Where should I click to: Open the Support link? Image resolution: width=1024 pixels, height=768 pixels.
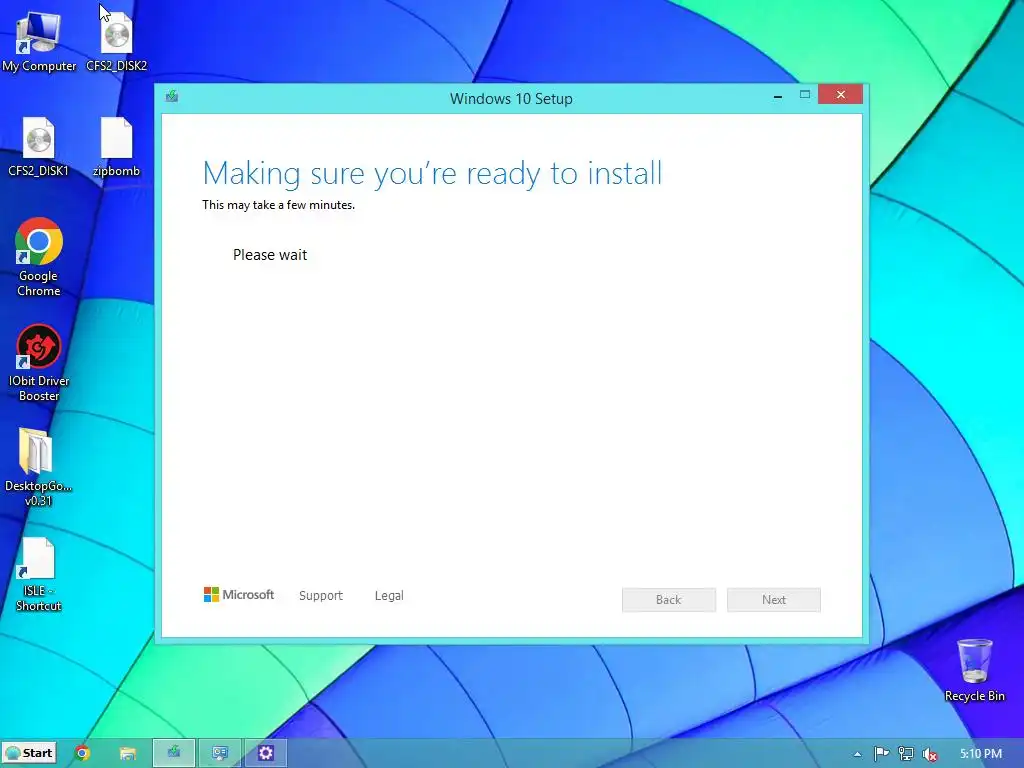pyautogui.click(x=321, y=596)
